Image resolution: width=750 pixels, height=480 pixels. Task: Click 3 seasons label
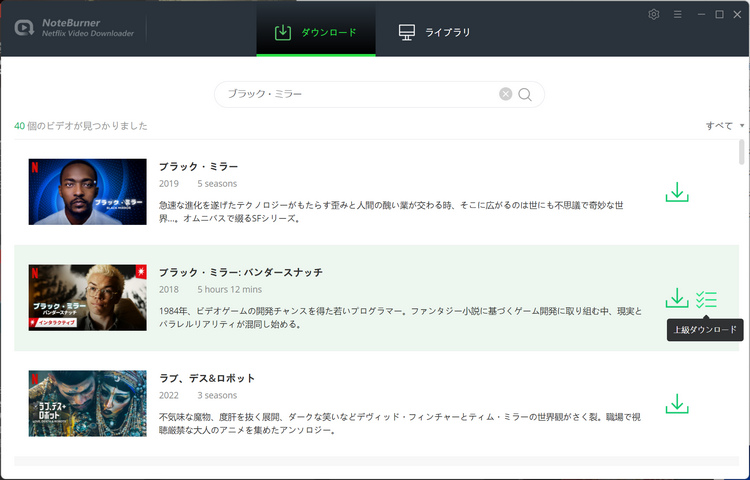click(217, 395)
